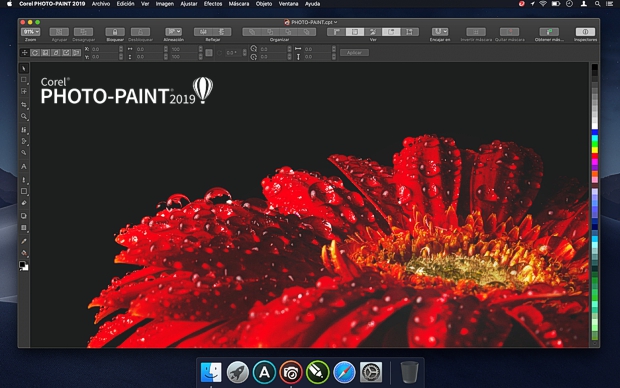Select the Clone tool
620x388 pixels.
24,141
